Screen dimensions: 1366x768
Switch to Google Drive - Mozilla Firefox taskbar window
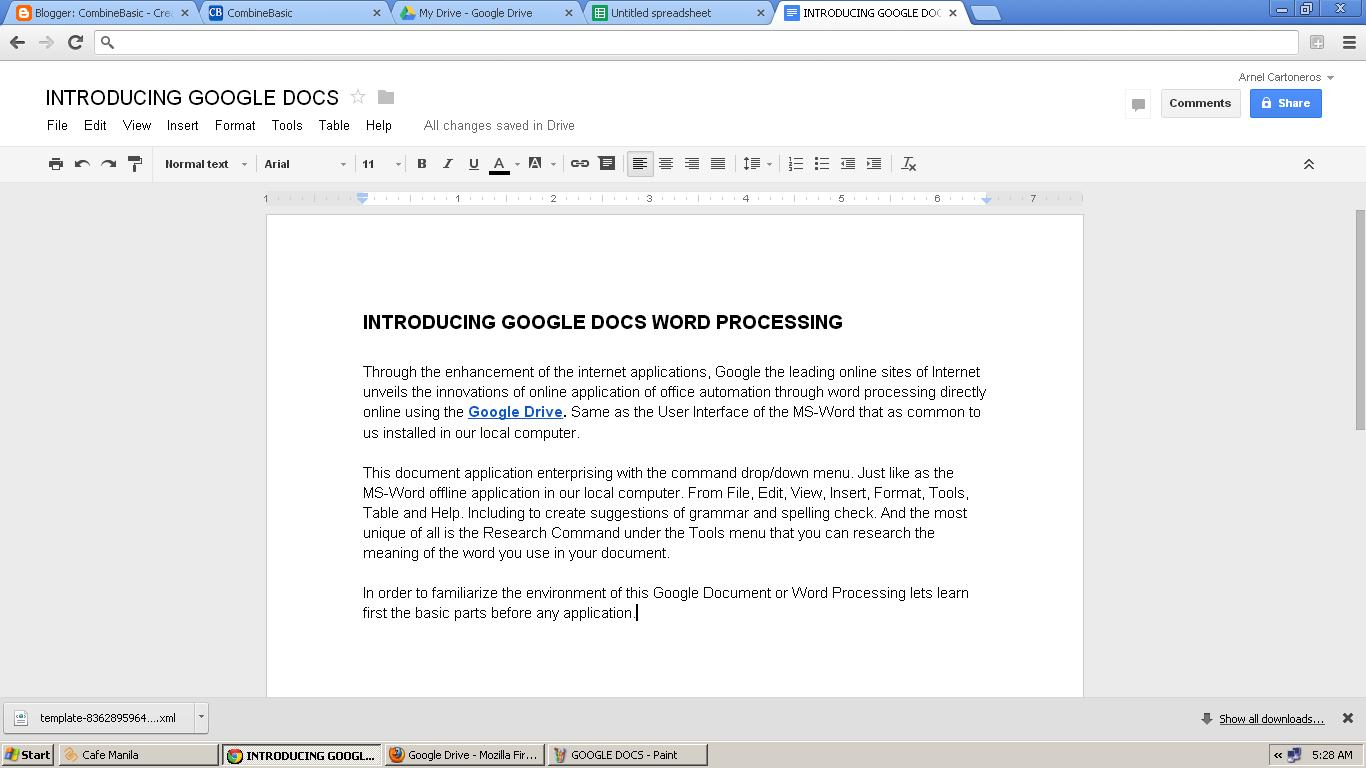click(464, 755)
